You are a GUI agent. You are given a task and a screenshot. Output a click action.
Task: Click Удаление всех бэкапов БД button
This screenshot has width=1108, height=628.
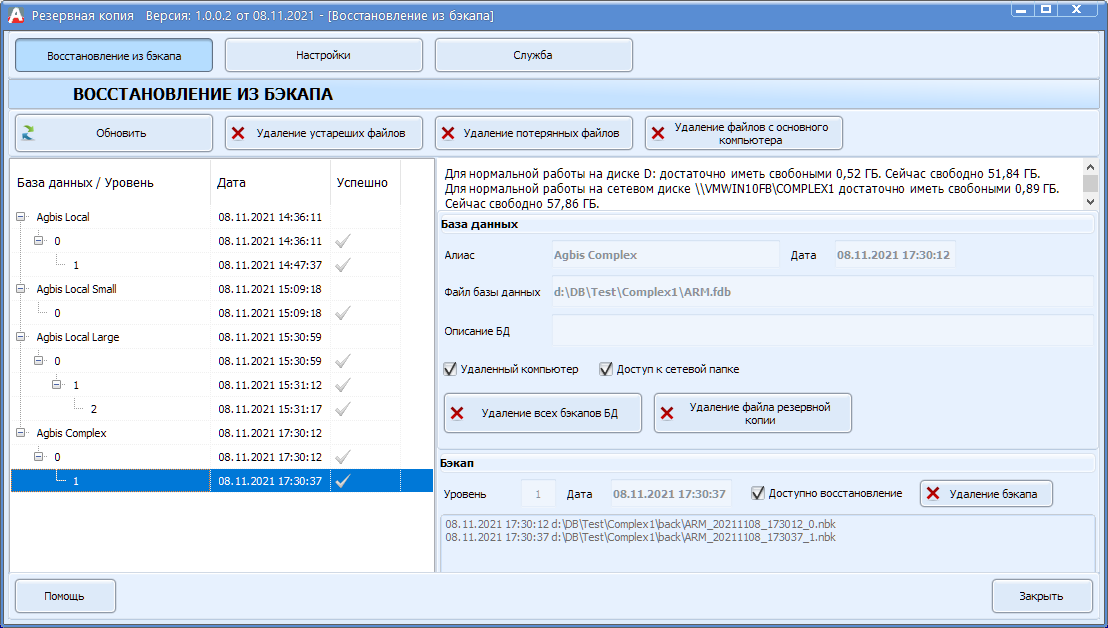(x=543, y=413)
